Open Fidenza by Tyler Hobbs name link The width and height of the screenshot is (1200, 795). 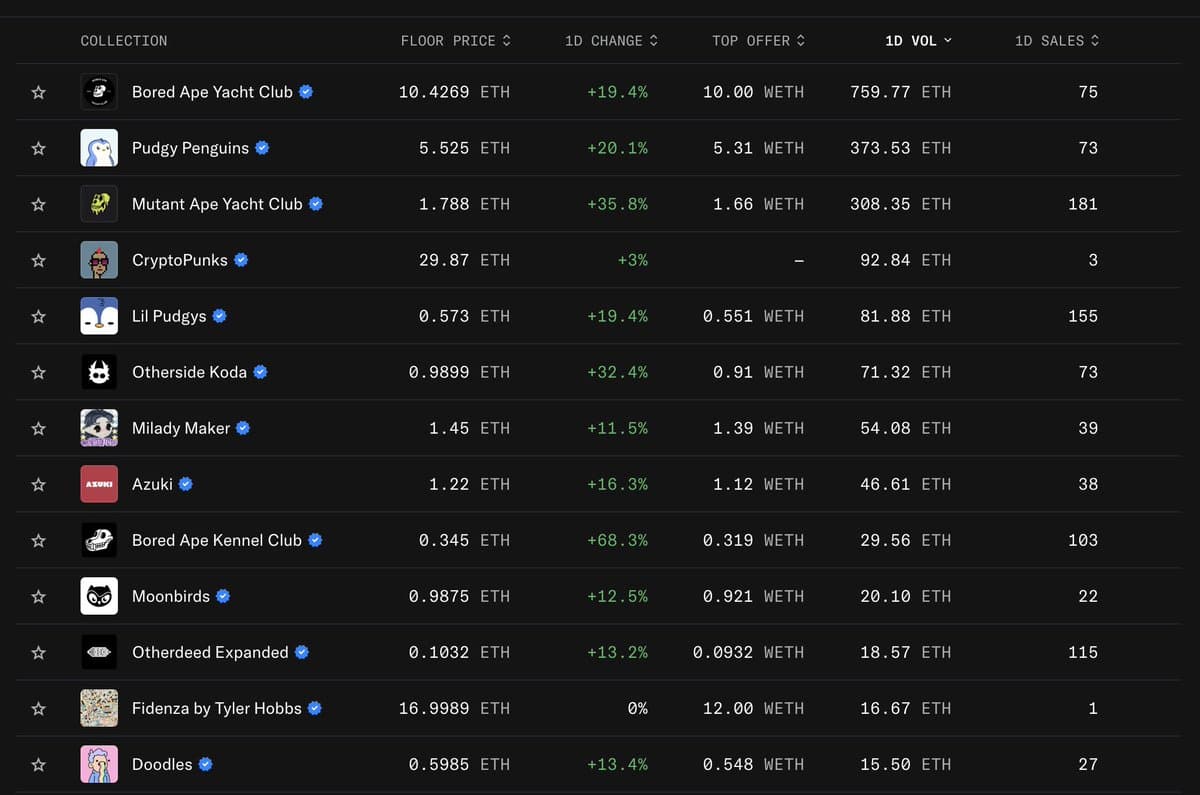217,708
